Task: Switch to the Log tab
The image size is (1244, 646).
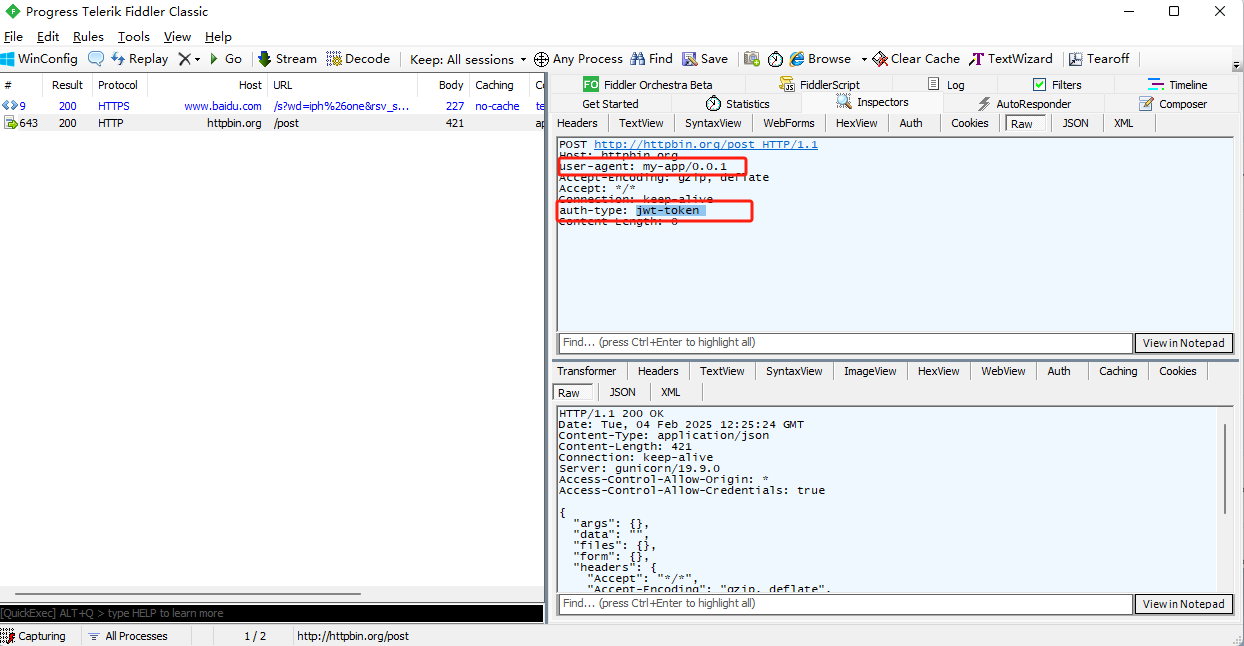Action: click(945, 85)
